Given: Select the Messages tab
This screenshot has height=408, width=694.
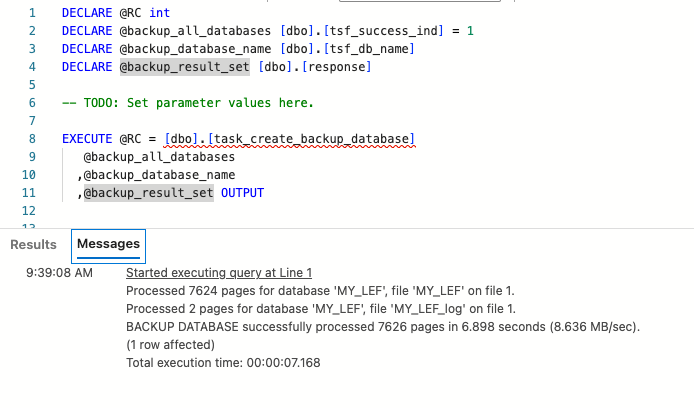Looking at the screenshot, I should [108, 246].
